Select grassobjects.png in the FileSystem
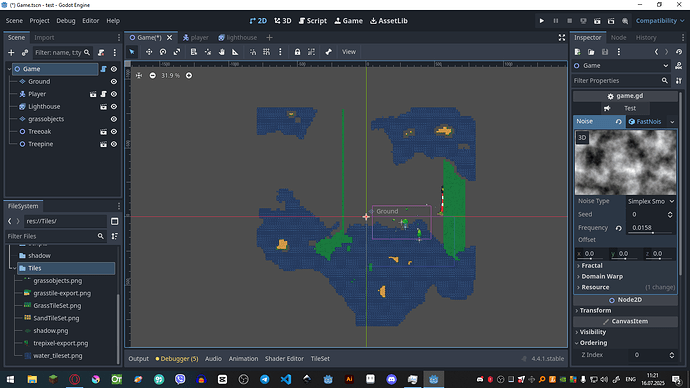This screenshot has width=690, height=388. pyautogui.click(x=58, y=281)
